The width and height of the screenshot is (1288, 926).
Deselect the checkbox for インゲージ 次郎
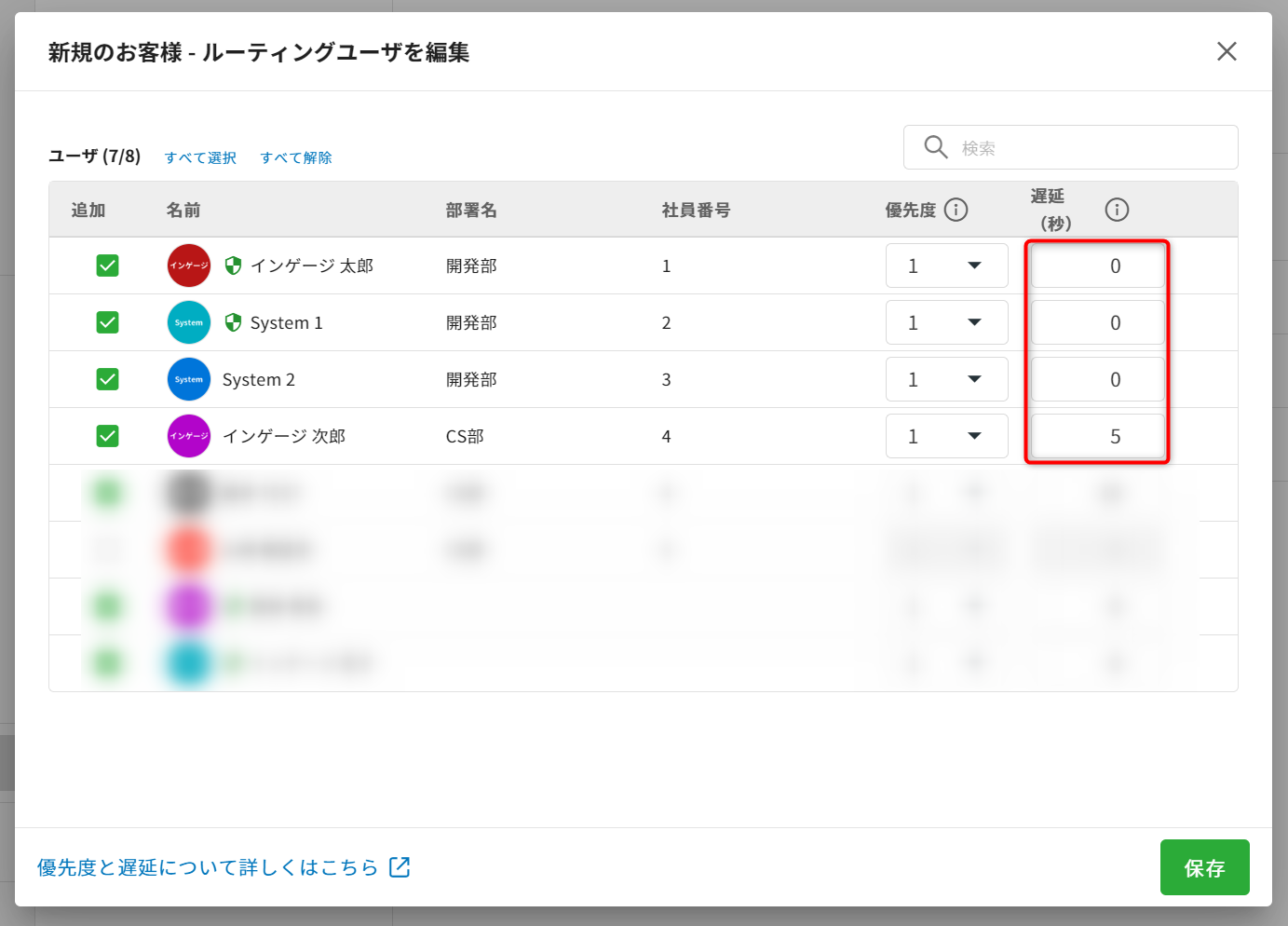(x=108, y=436)
